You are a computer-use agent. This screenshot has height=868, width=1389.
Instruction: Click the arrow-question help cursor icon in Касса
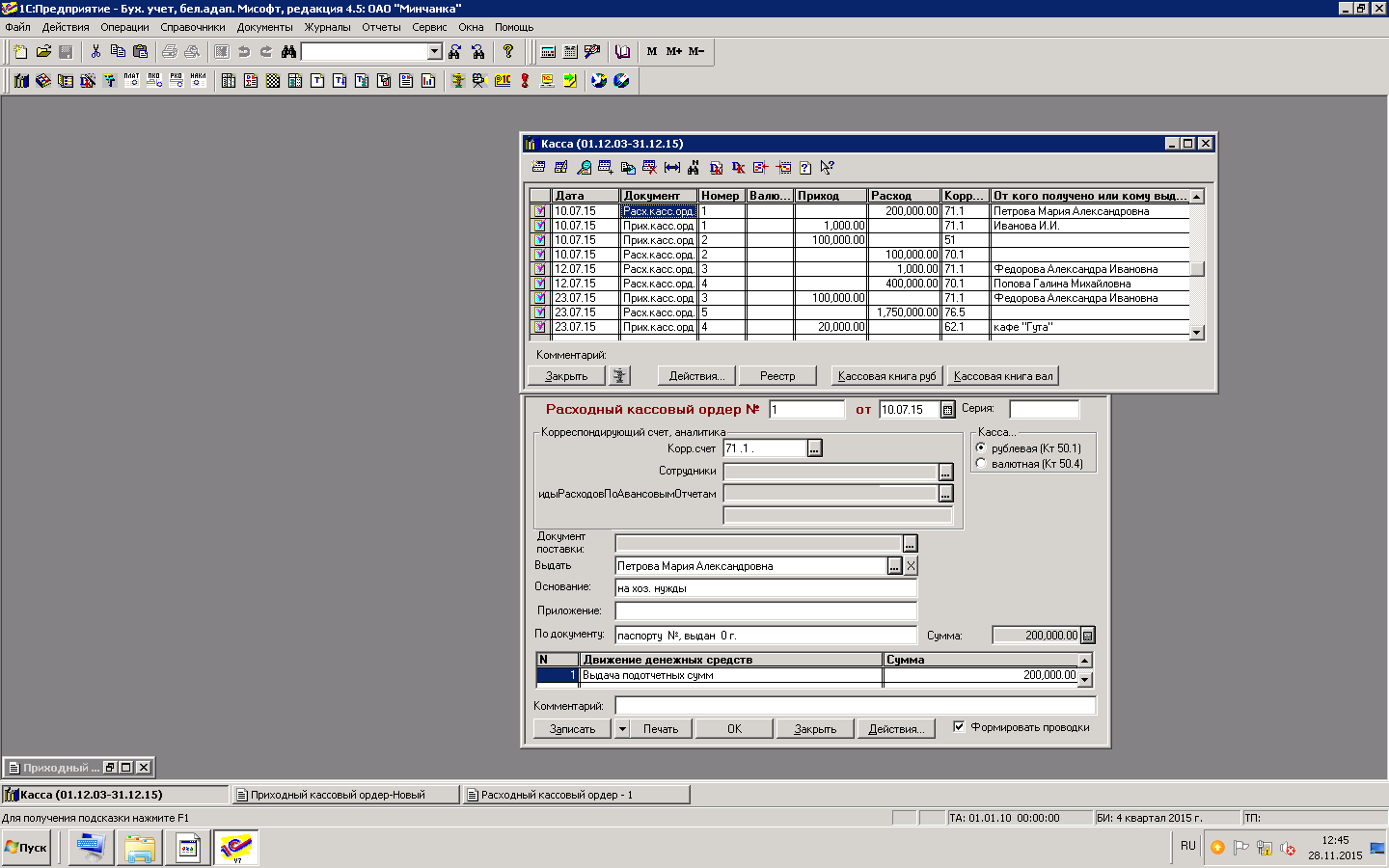[x=828, y=168]
